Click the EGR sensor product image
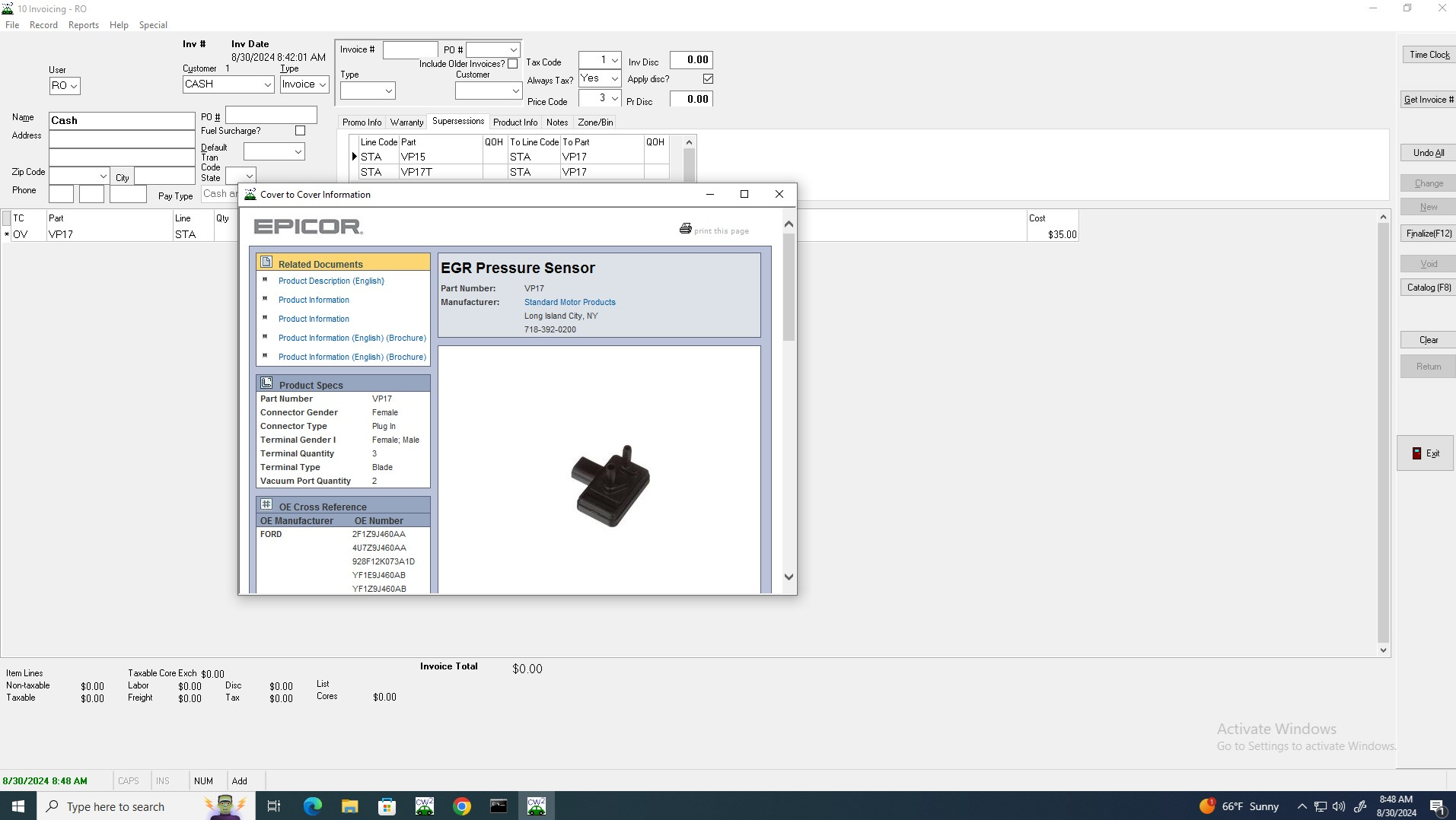 coord(610,486)
